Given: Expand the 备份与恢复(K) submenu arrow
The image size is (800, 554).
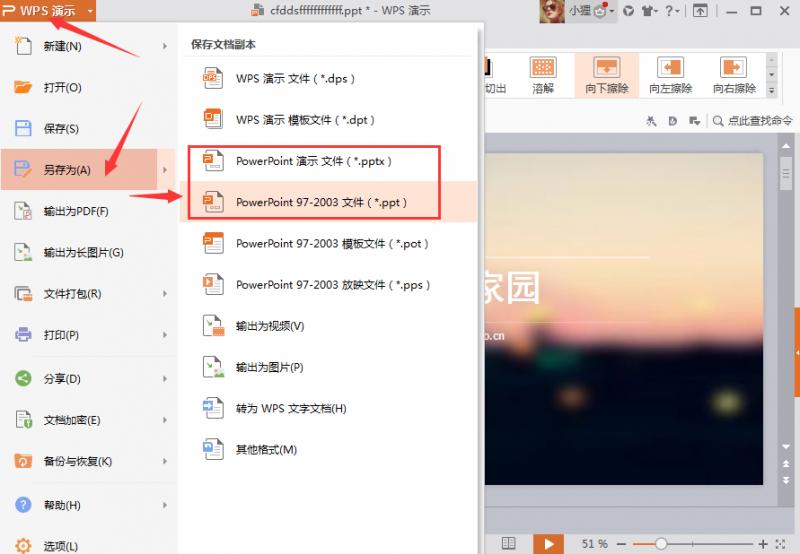Looking at the screenshot, I should [164, 461].
